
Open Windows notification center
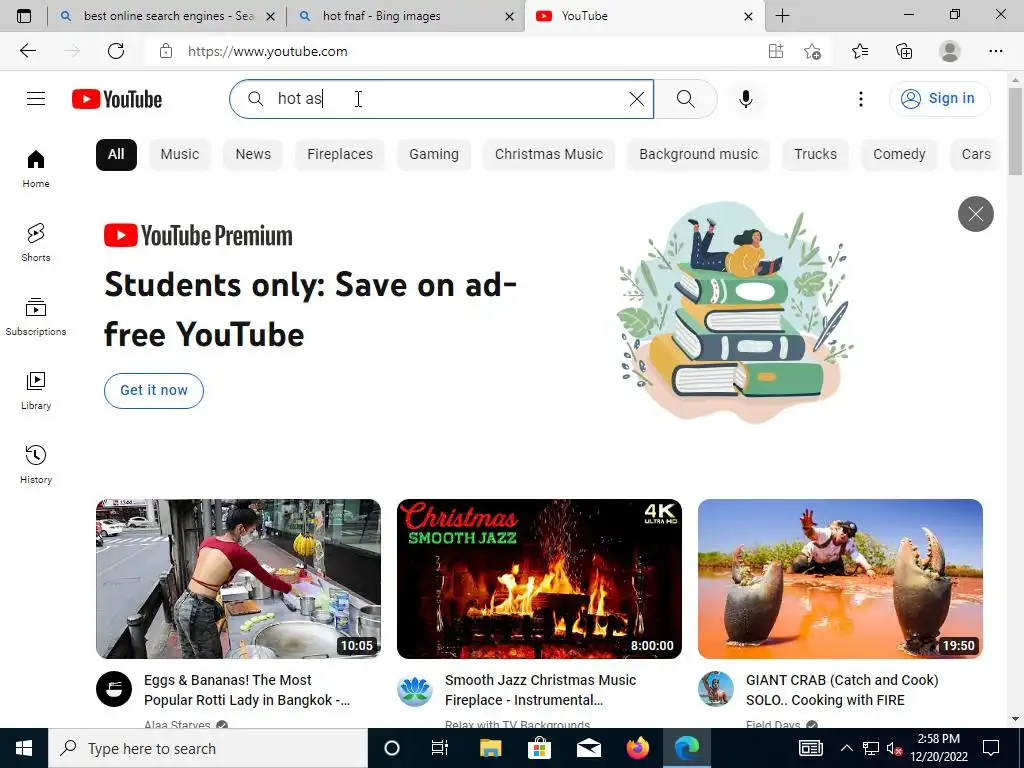click(x=991, y=748)
